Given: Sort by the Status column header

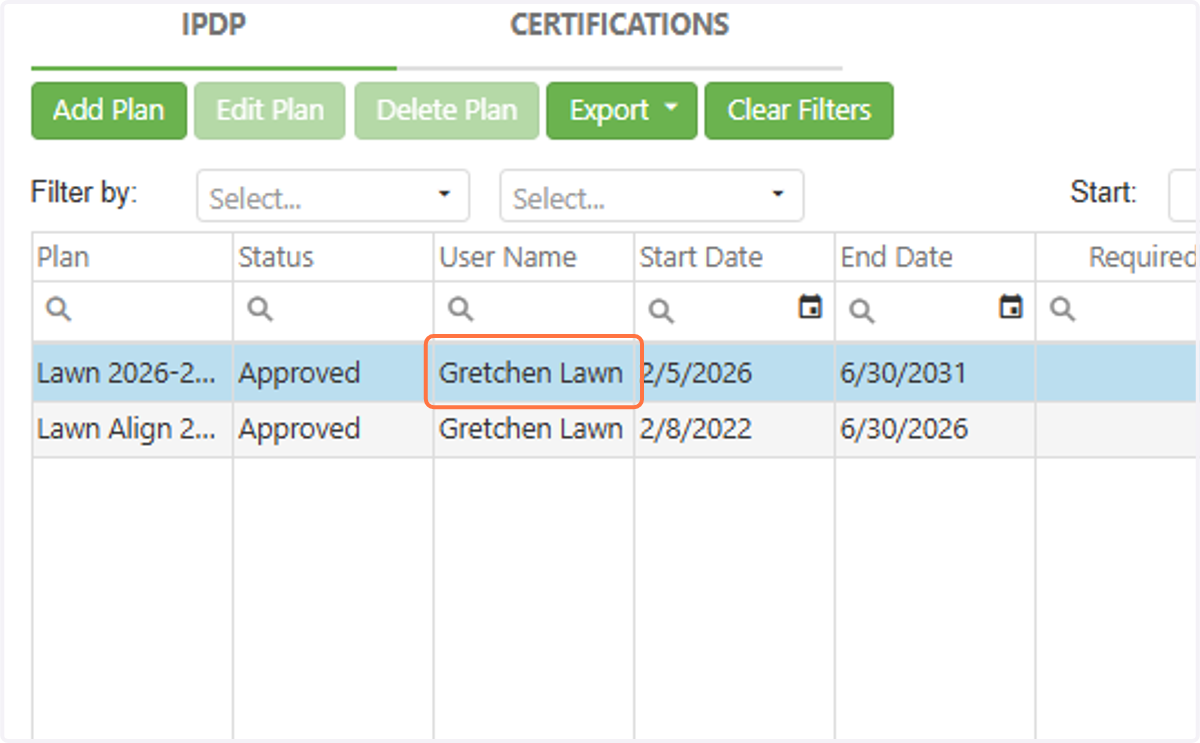Looking at the screenshot, I should 334,257.
